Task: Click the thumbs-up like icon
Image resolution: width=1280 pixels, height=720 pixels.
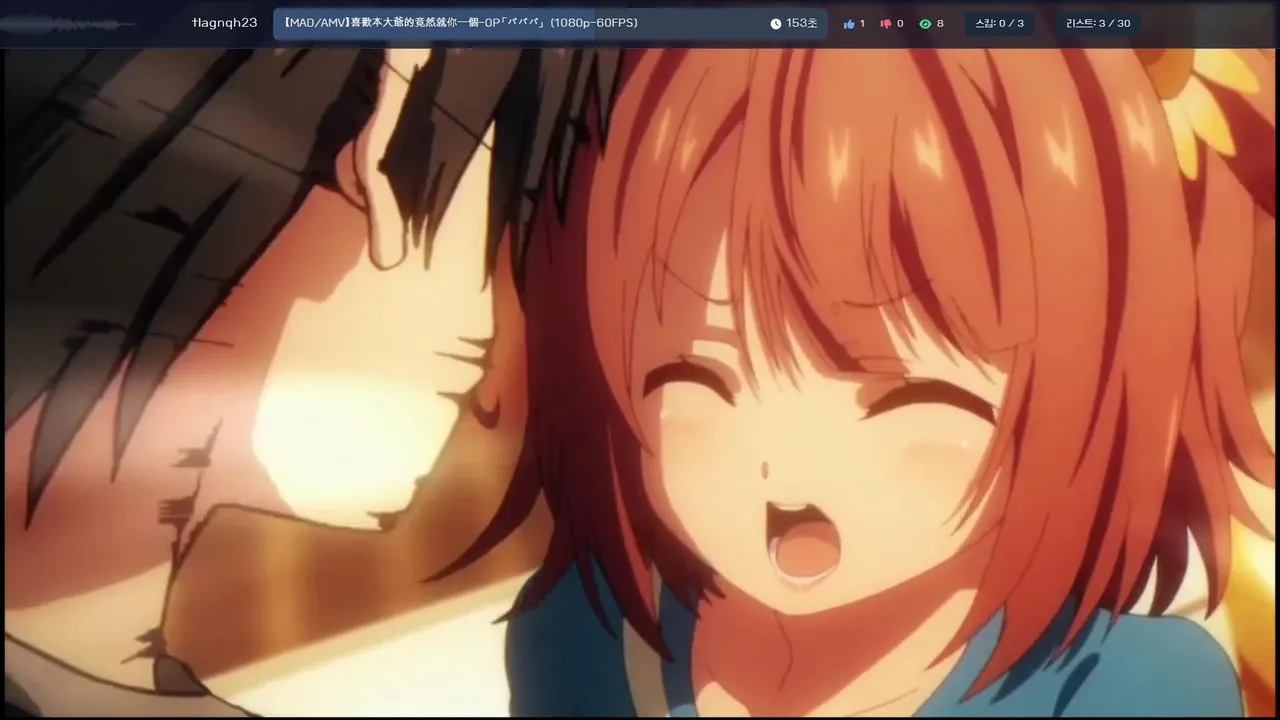Action: (x=849, y=23)
